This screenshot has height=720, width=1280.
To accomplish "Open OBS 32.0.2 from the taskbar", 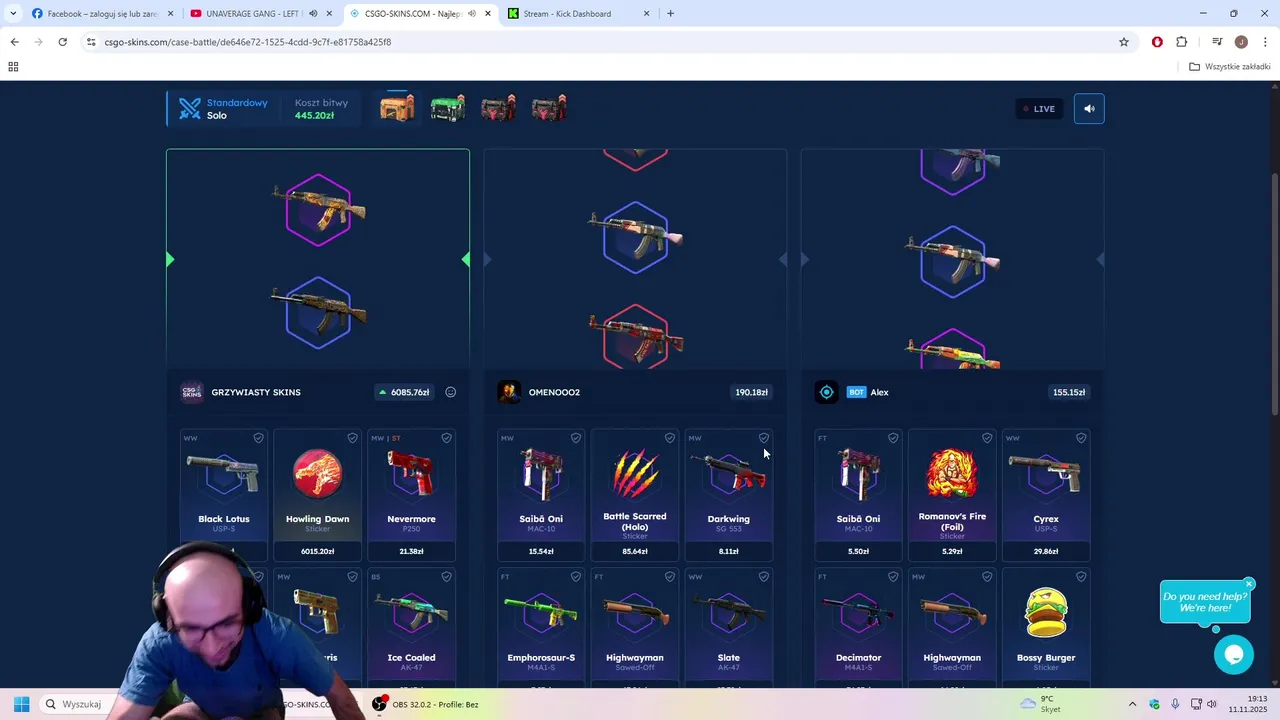I will pos(425,704).
